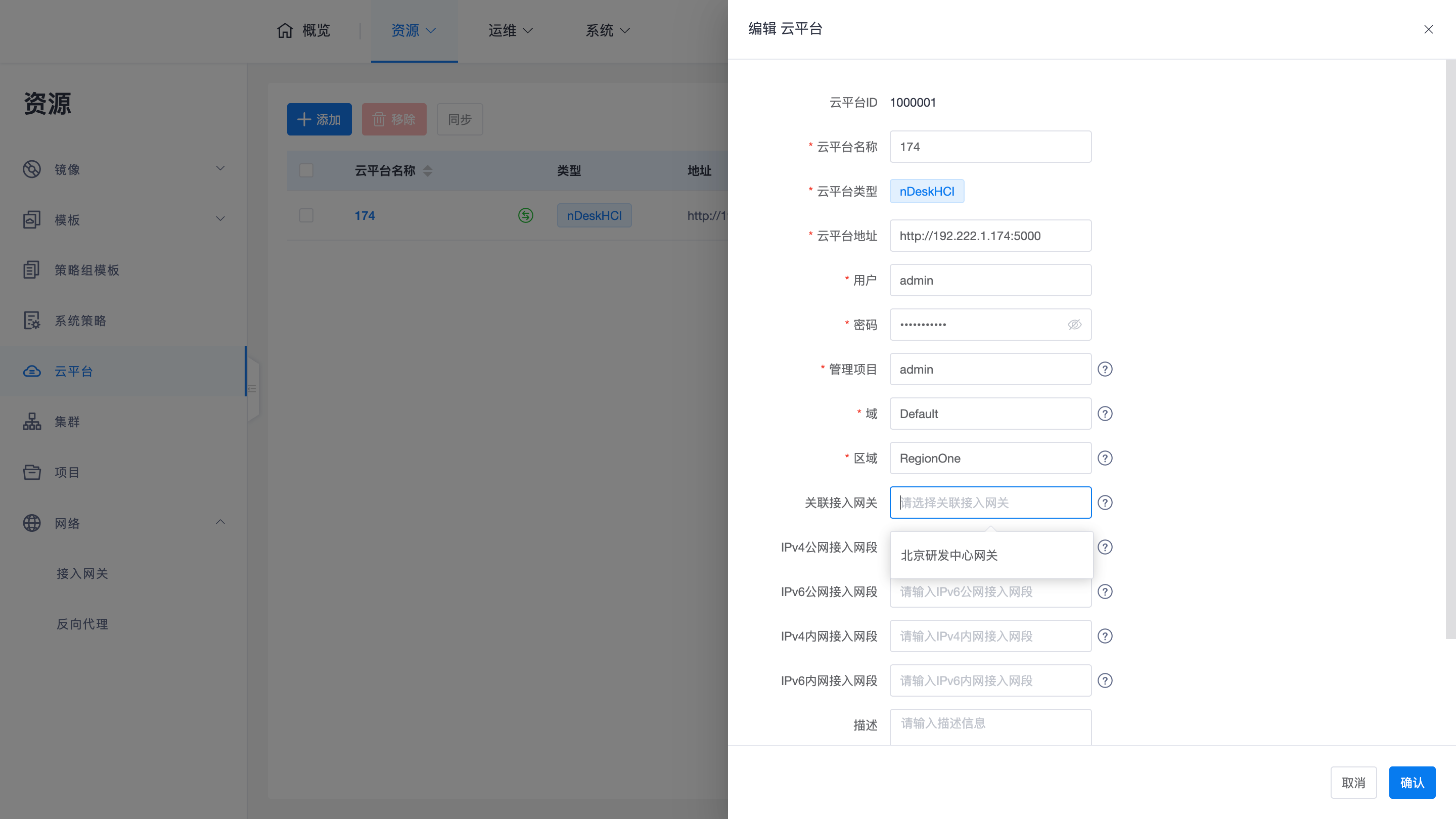Click help icon next to 管理项目 field
This screenshot has width=1456, height=819.
click(x=1105, y=369)
